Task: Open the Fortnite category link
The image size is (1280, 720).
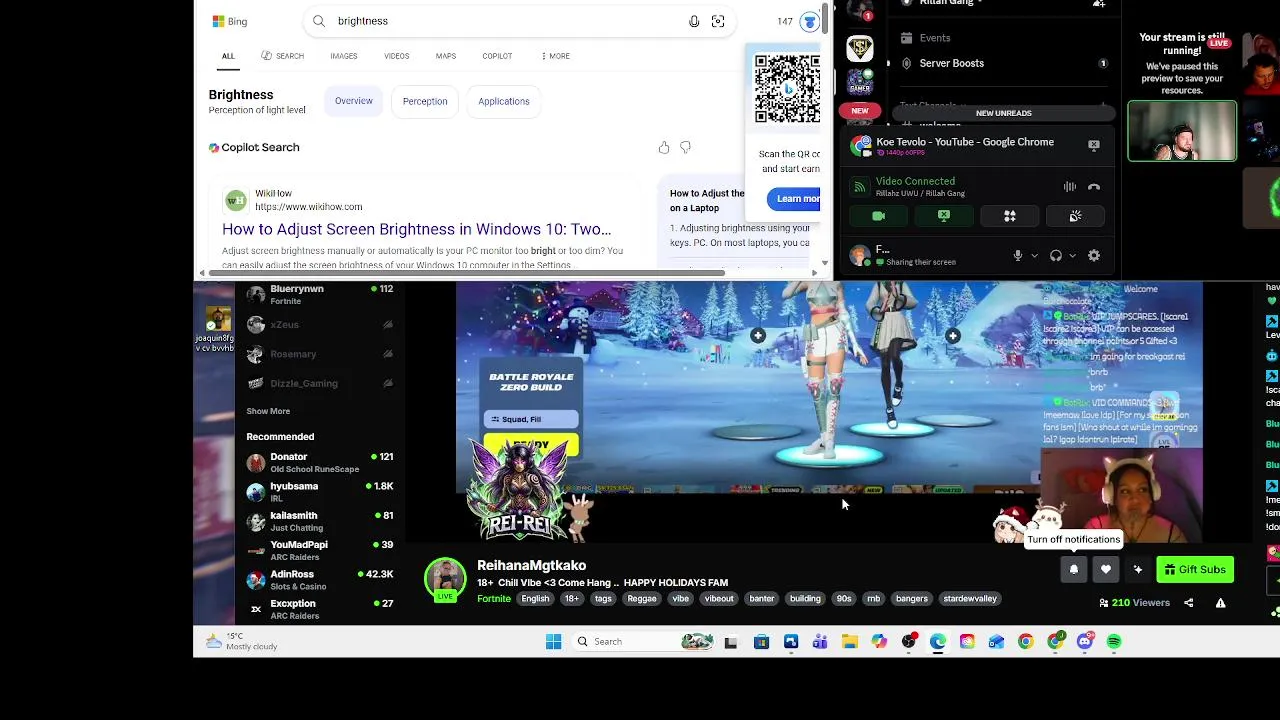Action: tap(494, 599)
